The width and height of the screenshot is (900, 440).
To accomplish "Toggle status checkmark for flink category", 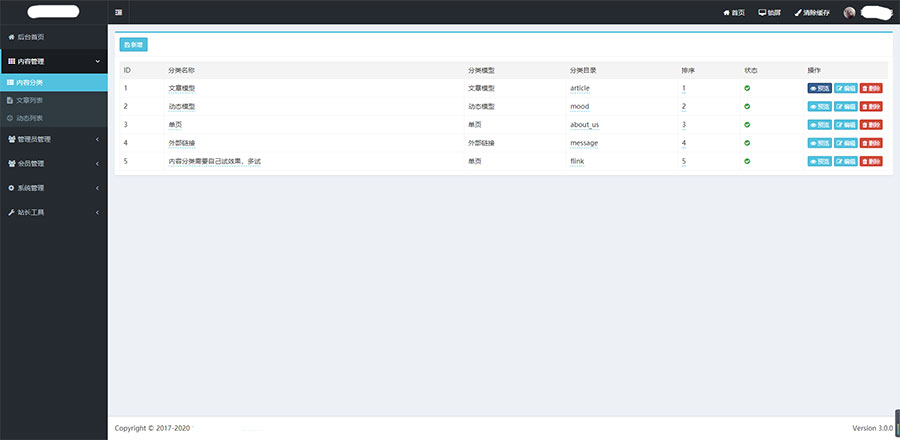I will [x=747, y=160].
